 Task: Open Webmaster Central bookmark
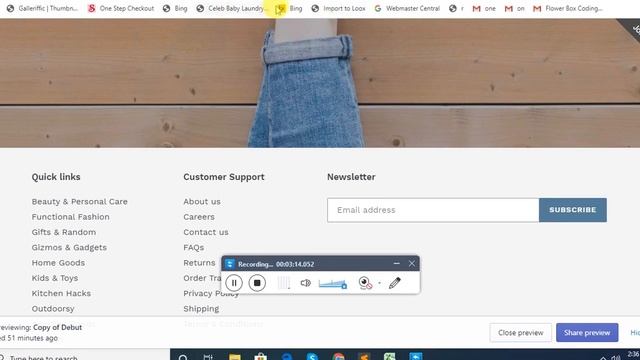click(407, 8)
